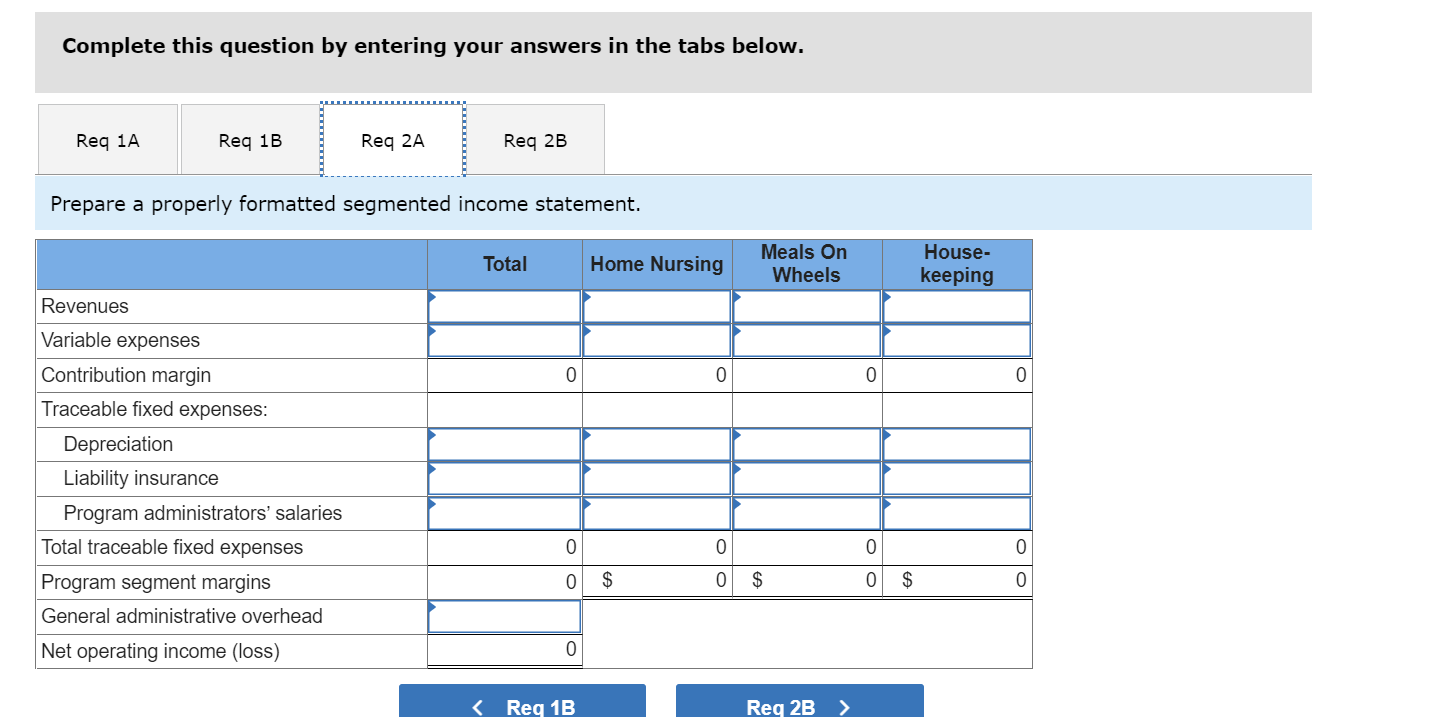
Task: Select the Req 2A tab
Action: (x=392, y=140)
